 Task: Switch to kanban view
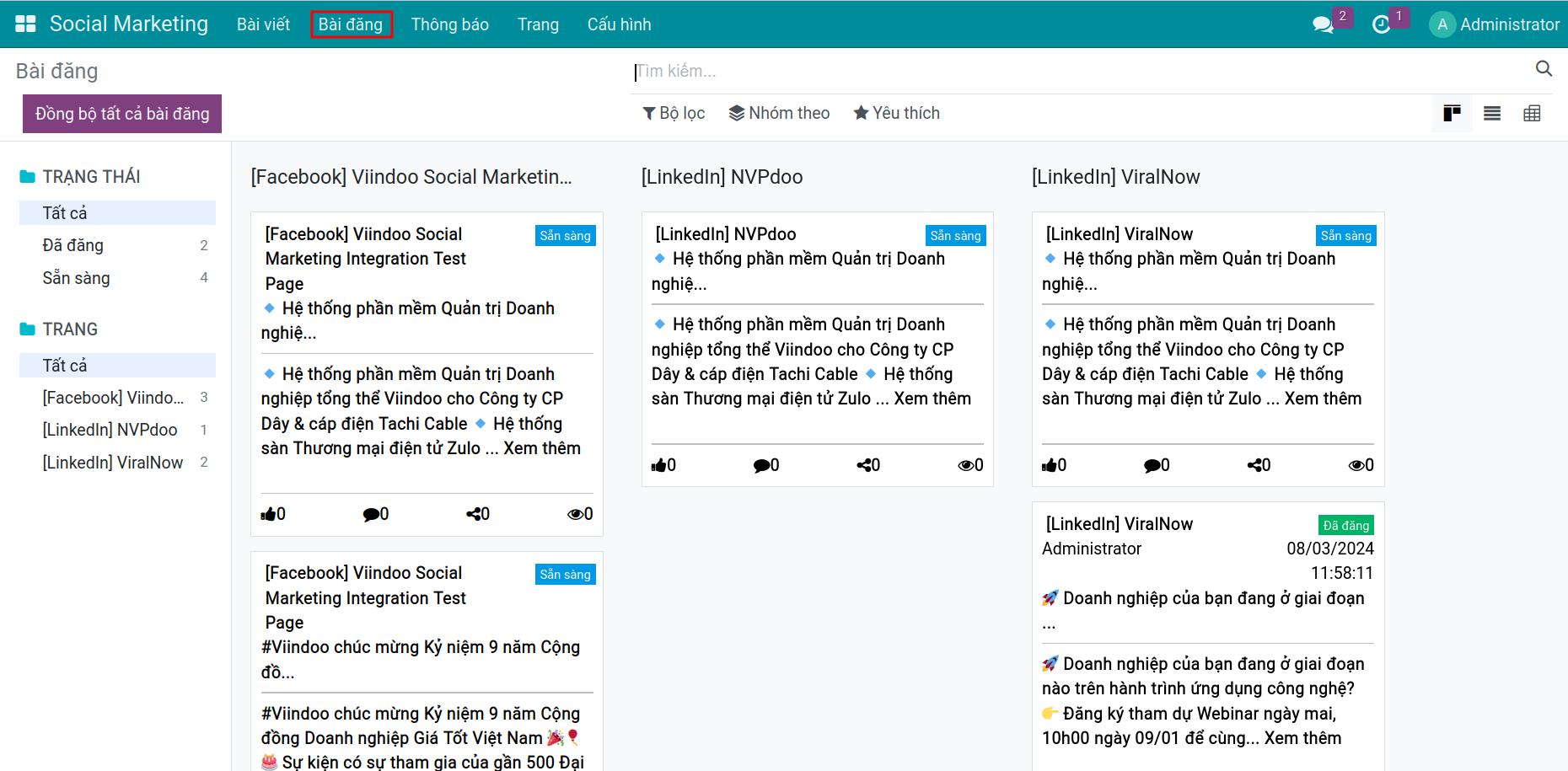pos(1452,114)
